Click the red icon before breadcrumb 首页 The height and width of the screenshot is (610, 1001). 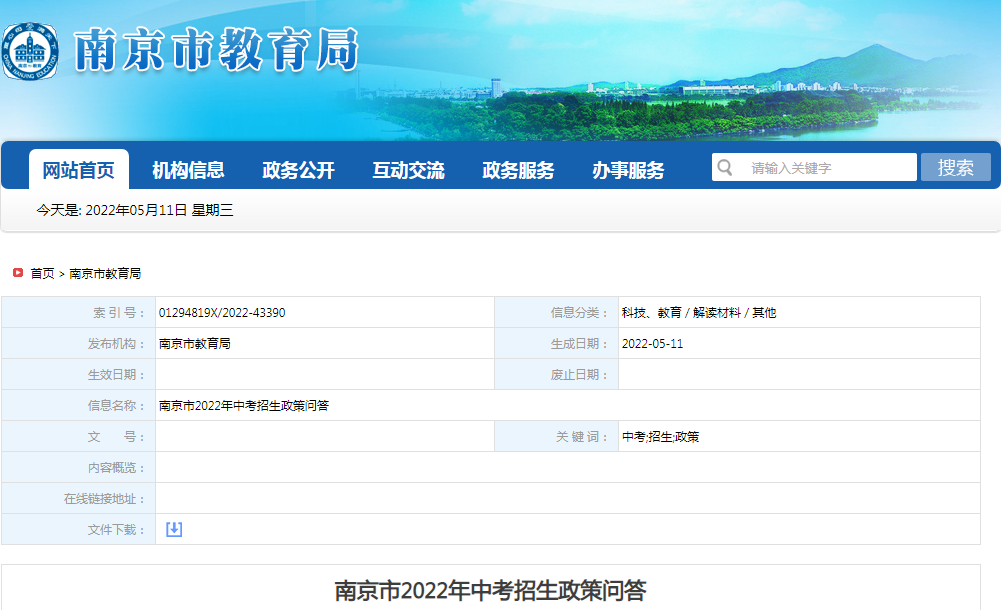click(18, 272)
